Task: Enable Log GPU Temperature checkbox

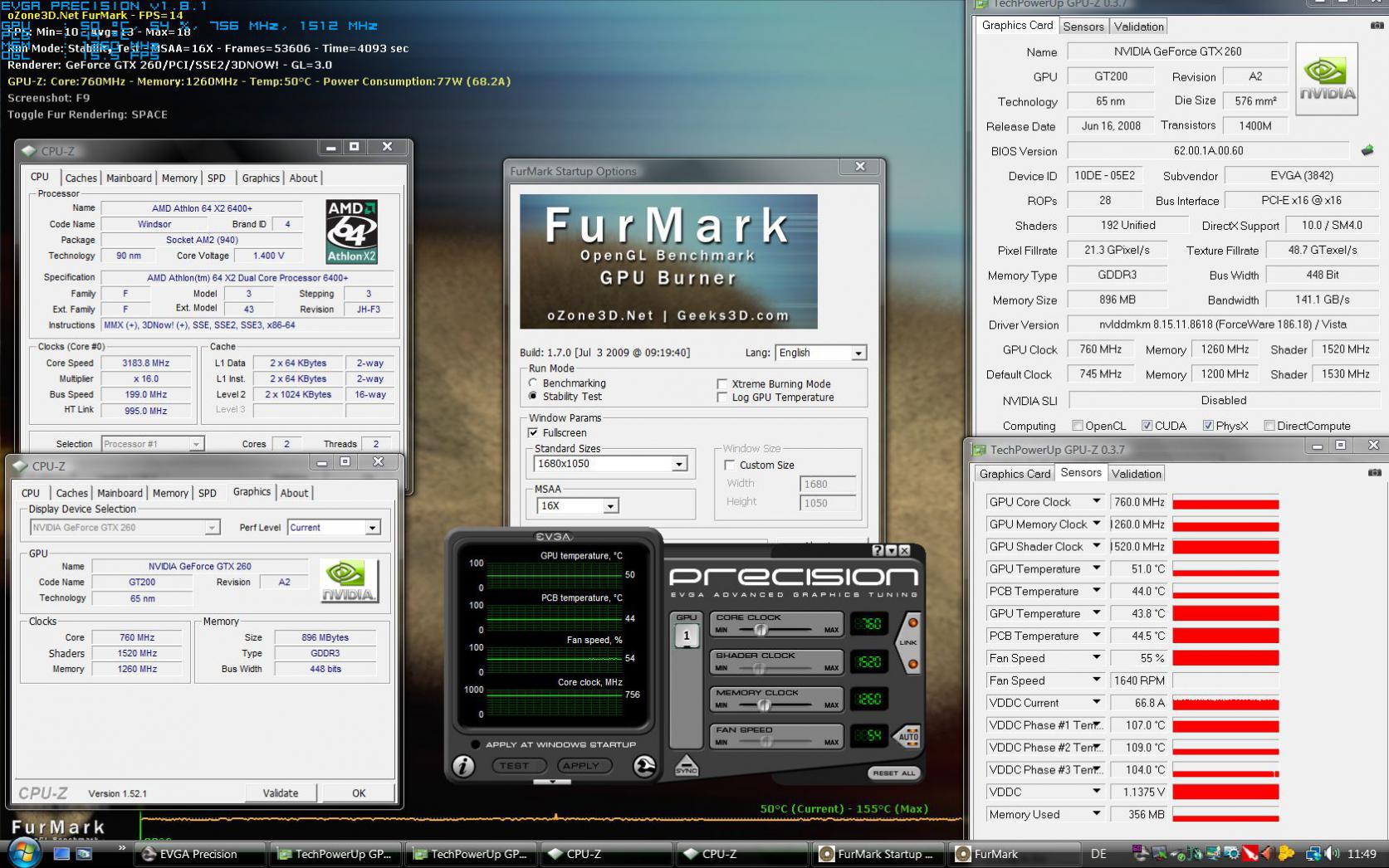Action: 721,397
